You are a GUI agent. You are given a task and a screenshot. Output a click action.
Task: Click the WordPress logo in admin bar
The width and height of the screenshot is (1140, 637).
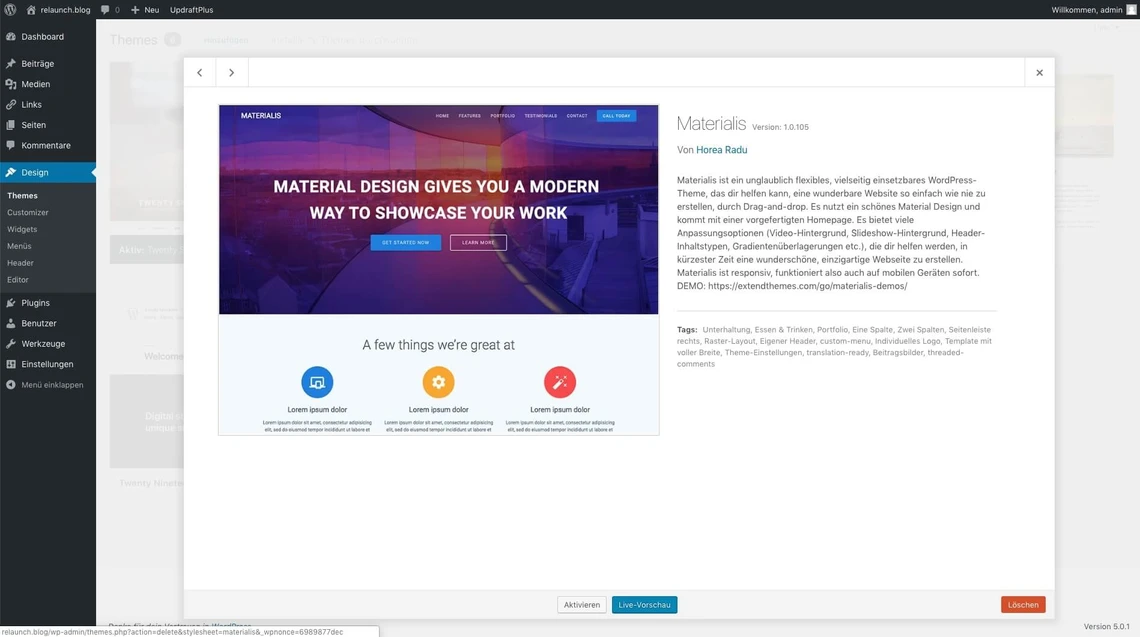(x=10, y=10)
